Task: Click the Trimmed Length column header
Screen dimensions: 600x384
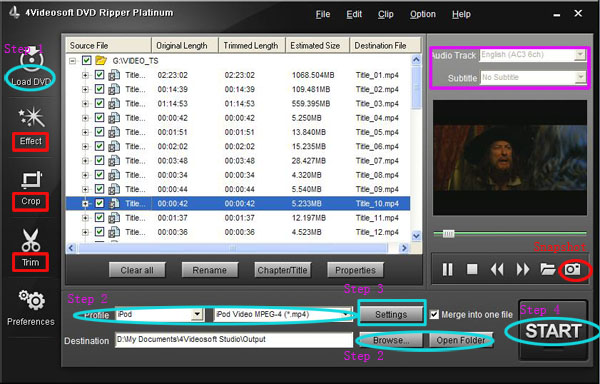Action: point(251,46)
